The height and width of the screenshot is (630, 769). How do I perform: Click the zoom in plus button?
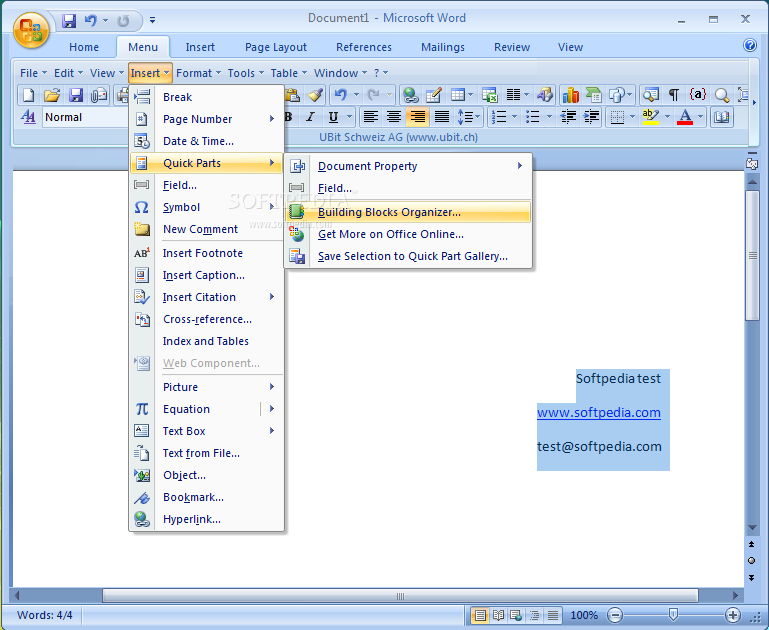tap(732, 615)
